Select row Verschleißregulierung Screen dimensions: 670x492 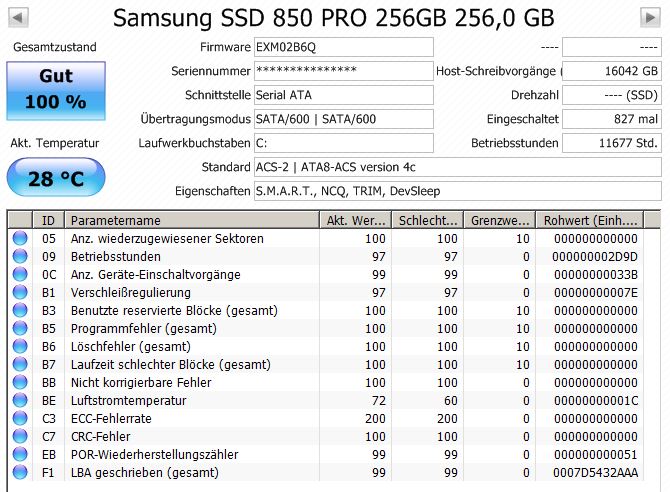click(326, 292)
